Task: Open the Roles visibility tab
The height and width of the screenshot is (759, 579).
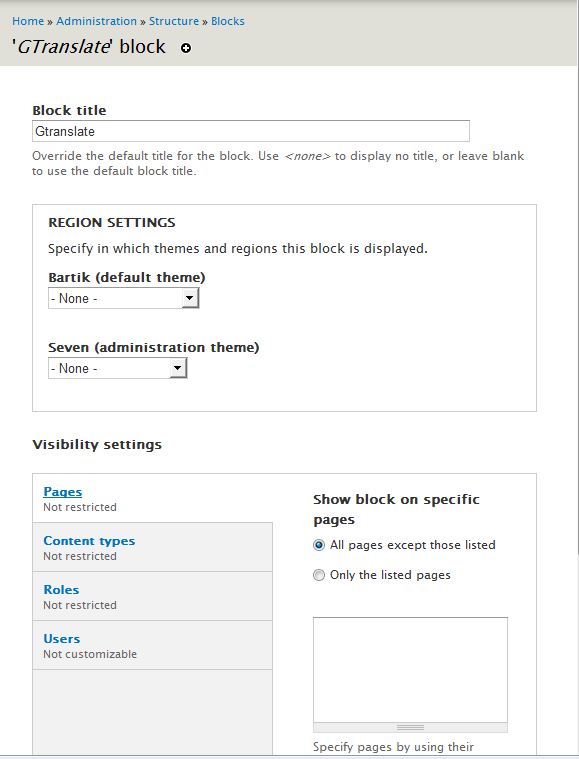Action: coord(61,590)
